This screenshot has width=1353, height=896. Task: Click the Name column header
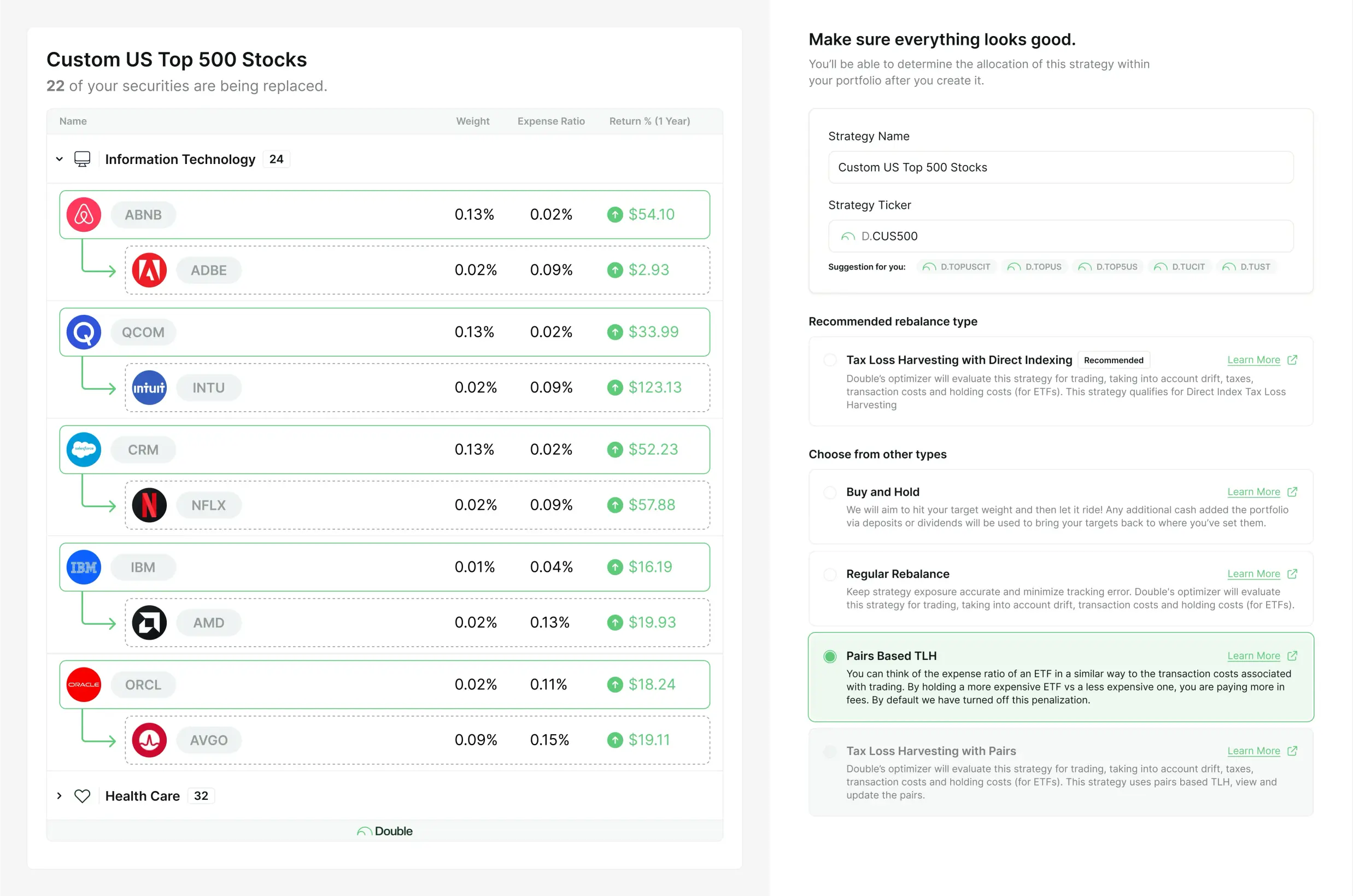(x=73, y=121)
